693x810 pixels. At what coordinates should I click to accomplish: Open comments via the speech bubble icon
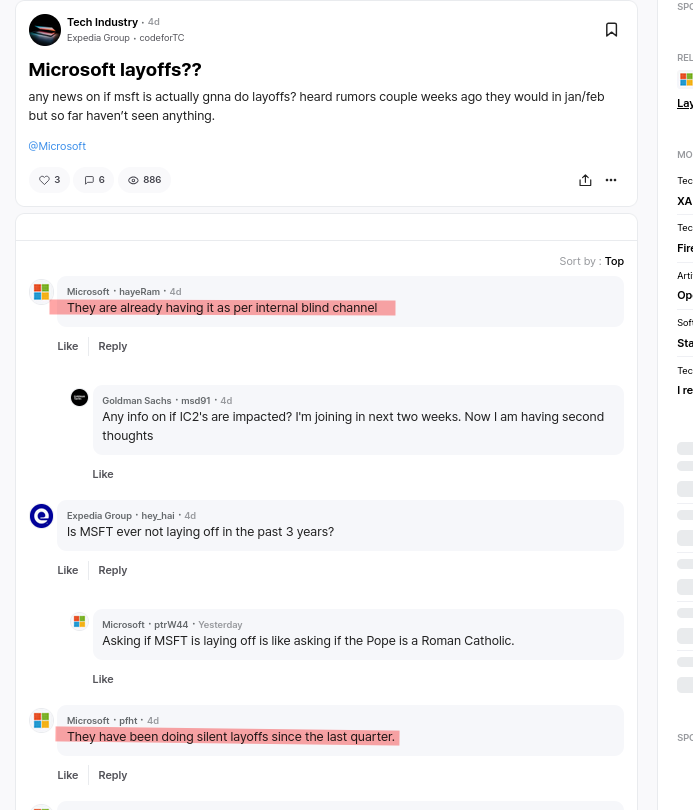[x=88, y=180]
